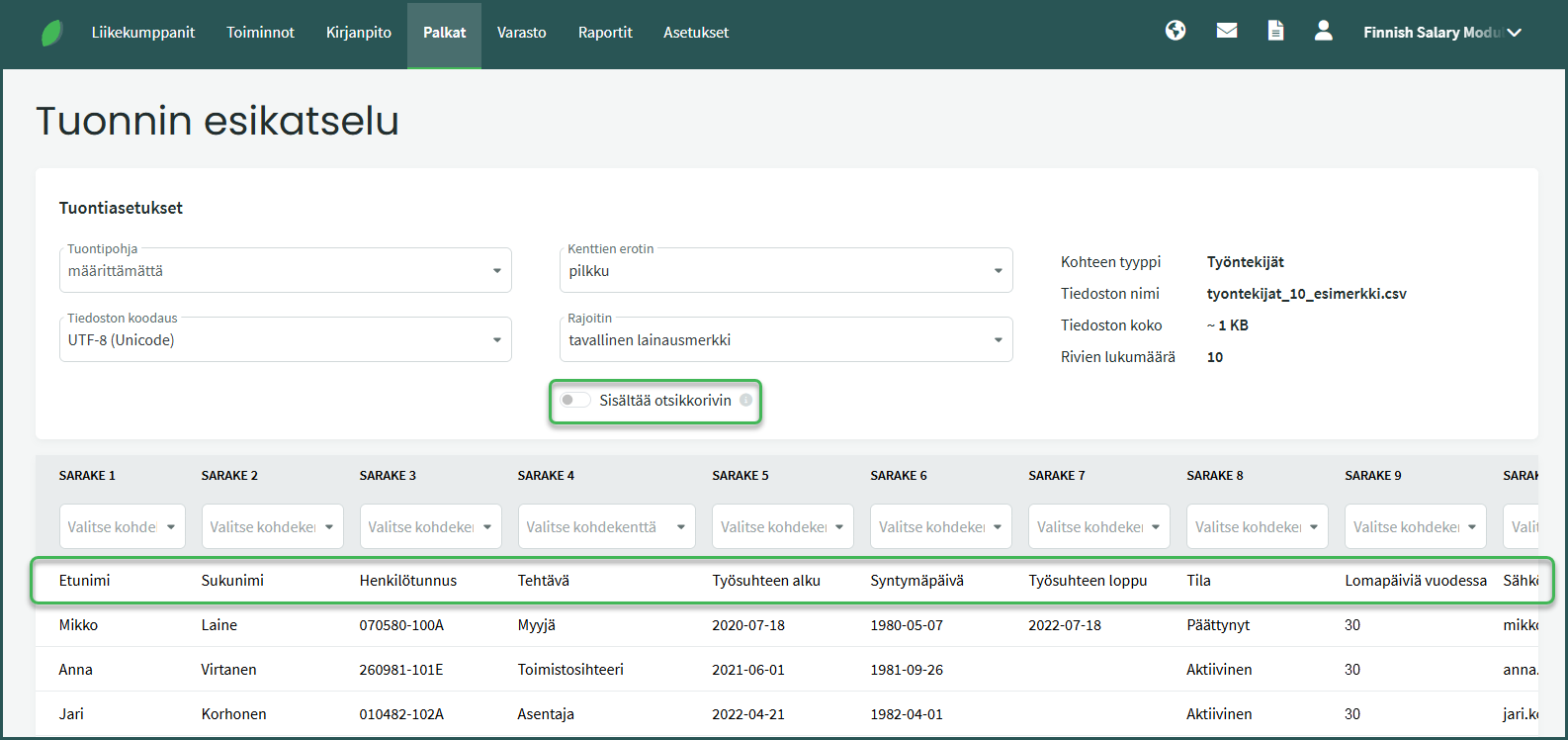The image size is (1568, 740).
Task: Open the Palkat menu tab
Action: [444, 33]
